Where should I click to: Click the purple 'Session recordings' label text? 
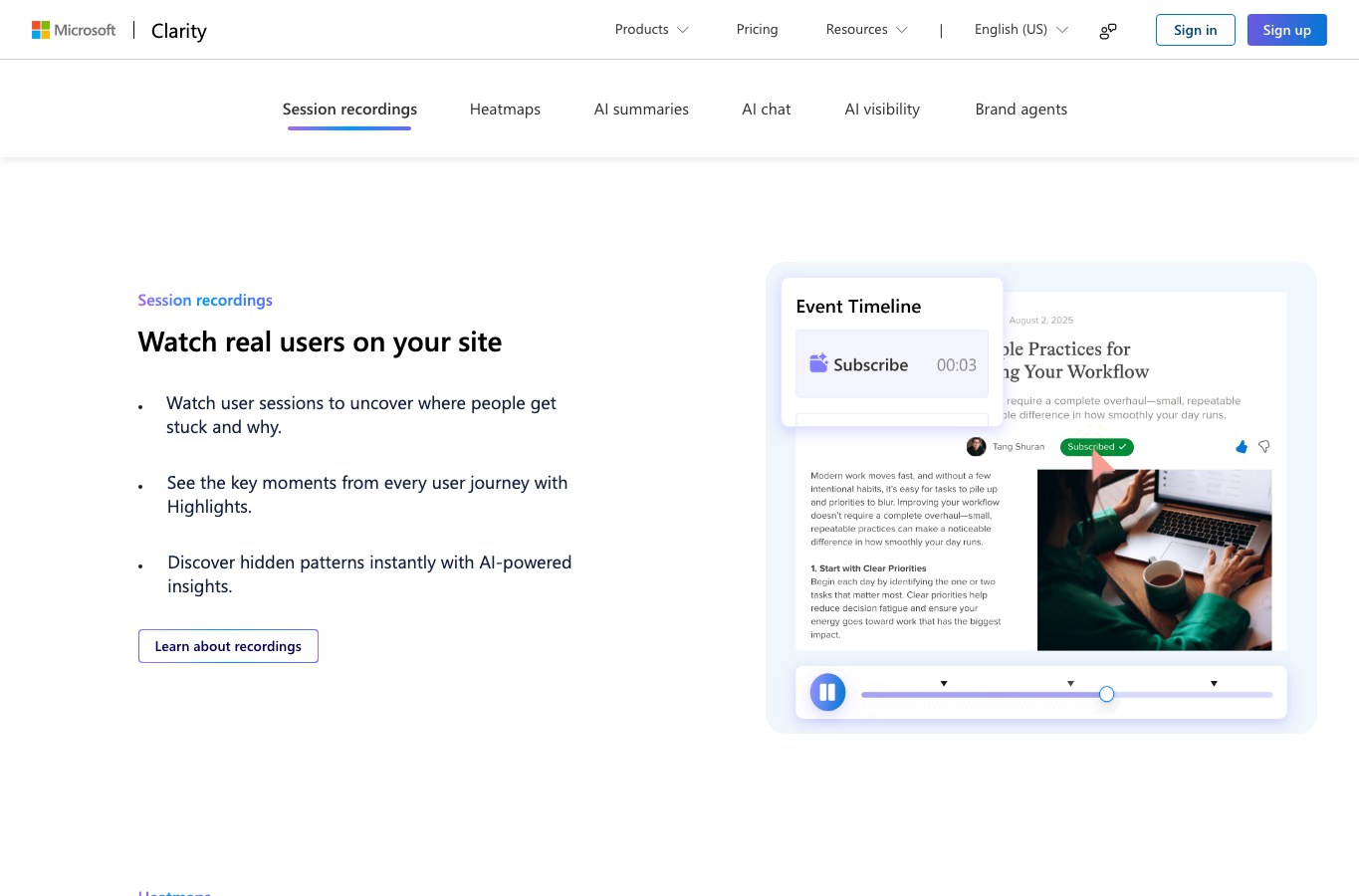click(205, 301)
